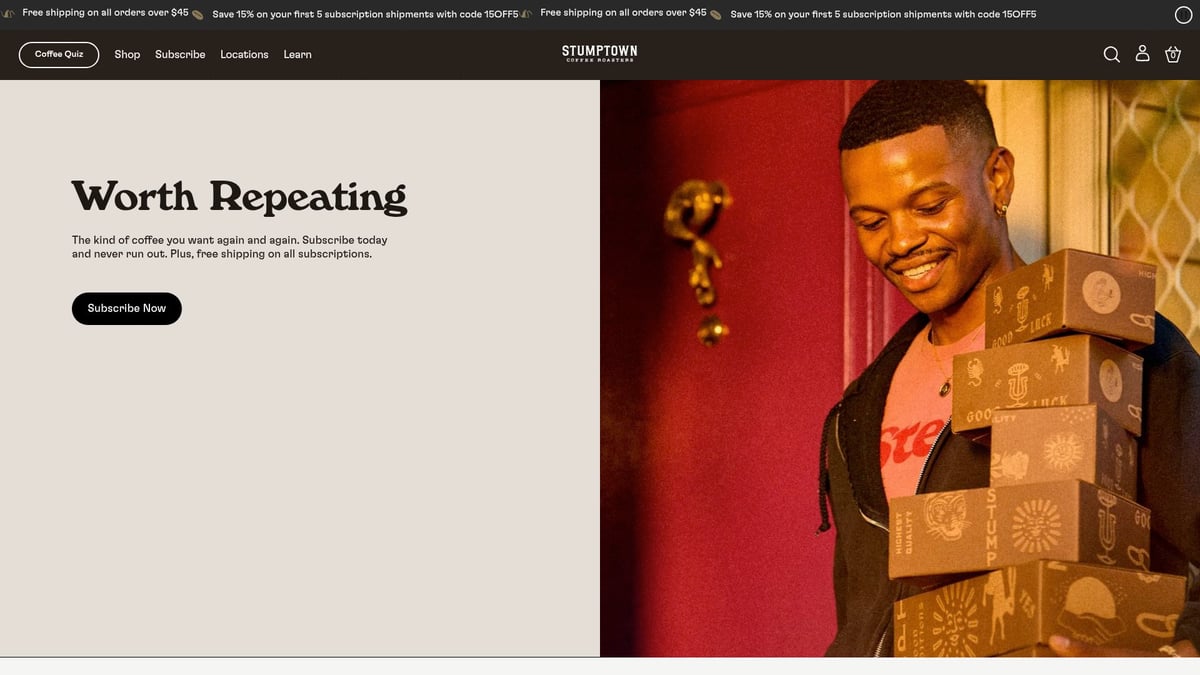Click the tiny icon at far left of announcement bar
Screen dimensions: 1200x675
click(8, 14)
